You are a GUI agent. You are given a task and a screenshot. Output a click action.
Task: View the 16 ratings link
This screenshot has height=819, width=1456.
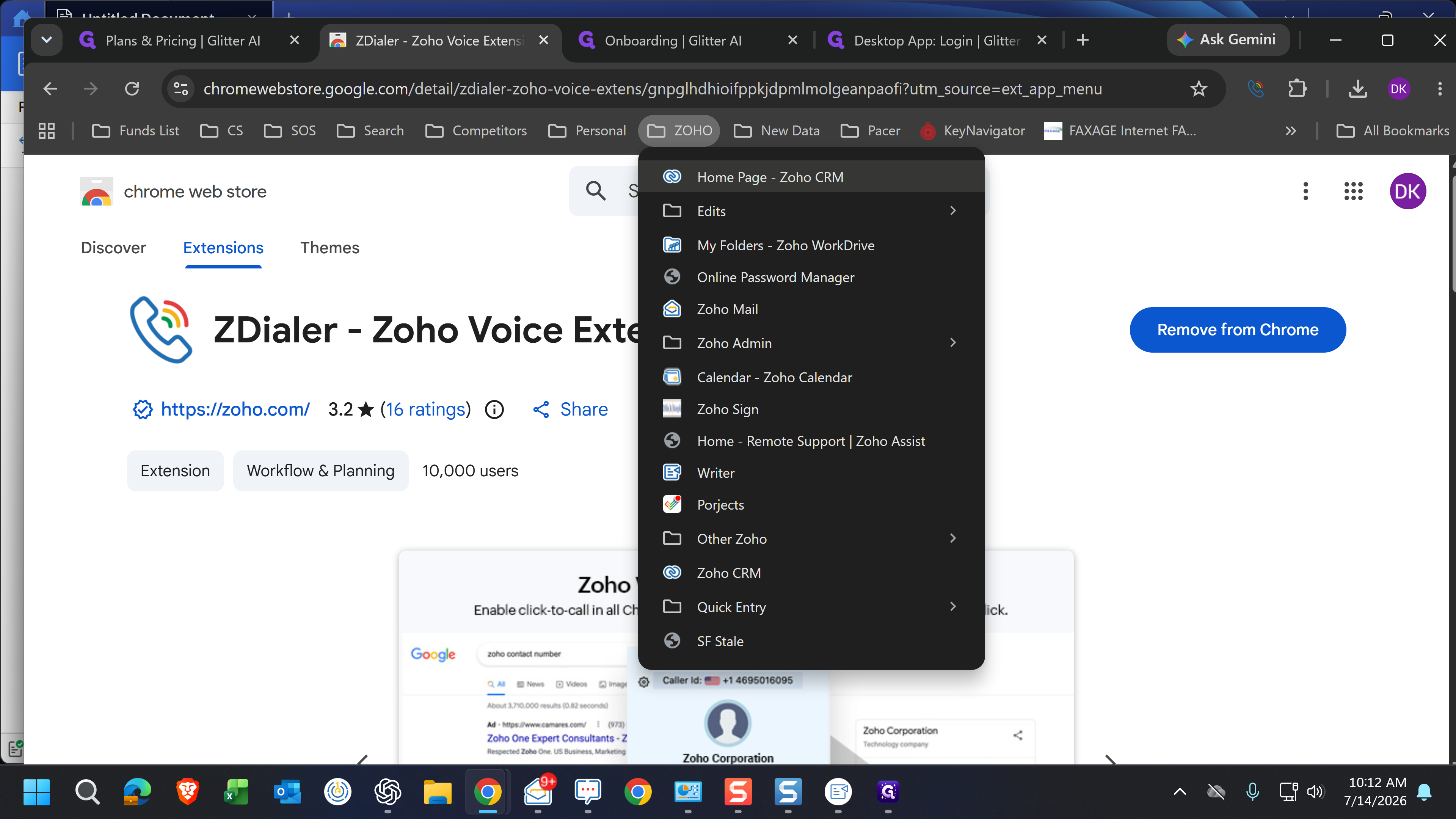pos(425,409)
